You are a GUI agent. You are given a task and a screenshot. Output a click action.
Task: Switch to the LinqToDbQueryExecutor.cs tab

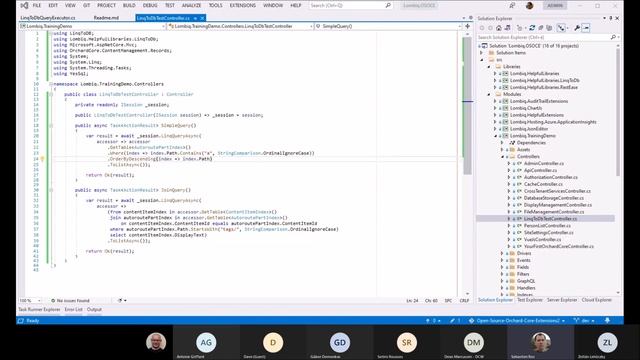coord(48,18)
